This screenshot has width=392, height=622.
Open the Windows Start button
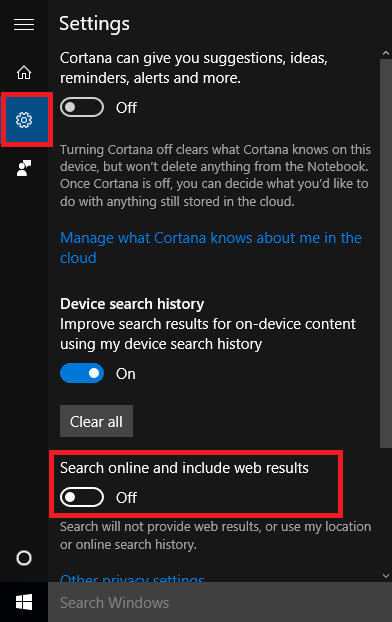24,602
